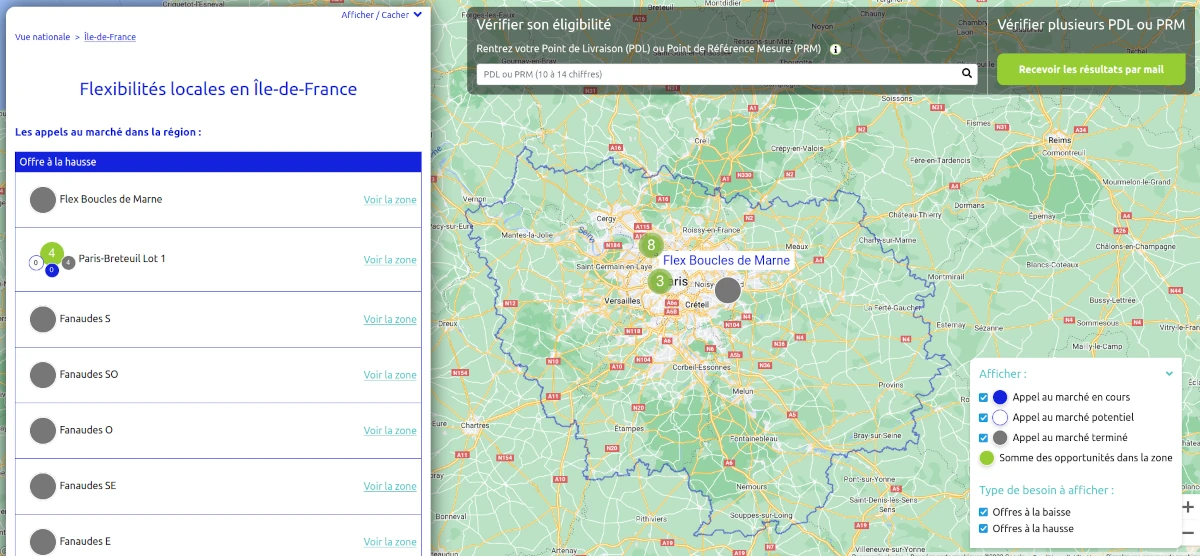Expand the Offre à la hausse section header
The image size is (1200, 556).
point(218,161)
